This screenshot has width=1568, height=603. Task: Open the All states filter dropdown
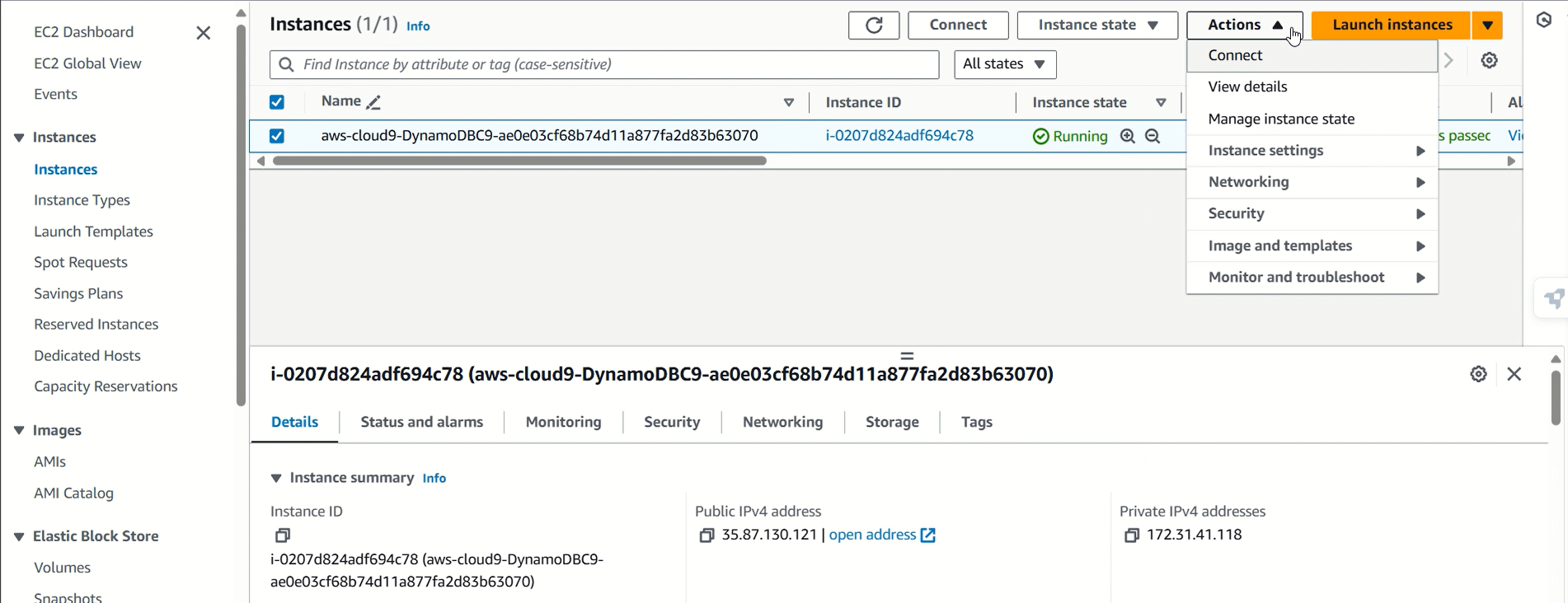(1004, 64)
